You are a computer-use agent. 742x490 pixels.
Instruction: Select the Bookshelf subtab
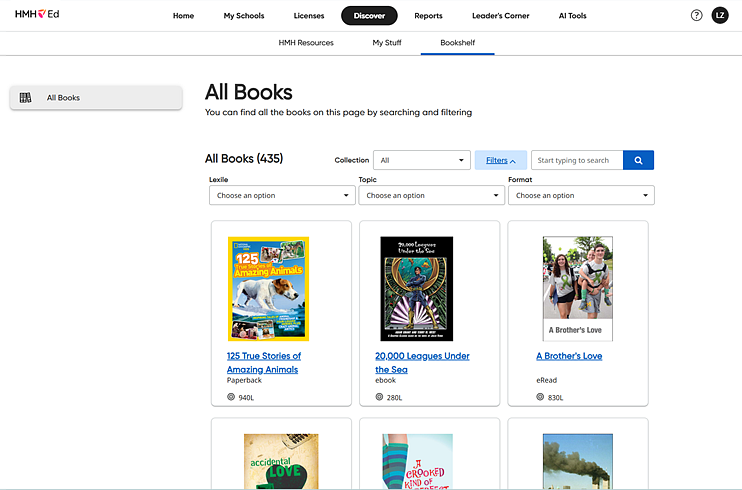(458, 43)
